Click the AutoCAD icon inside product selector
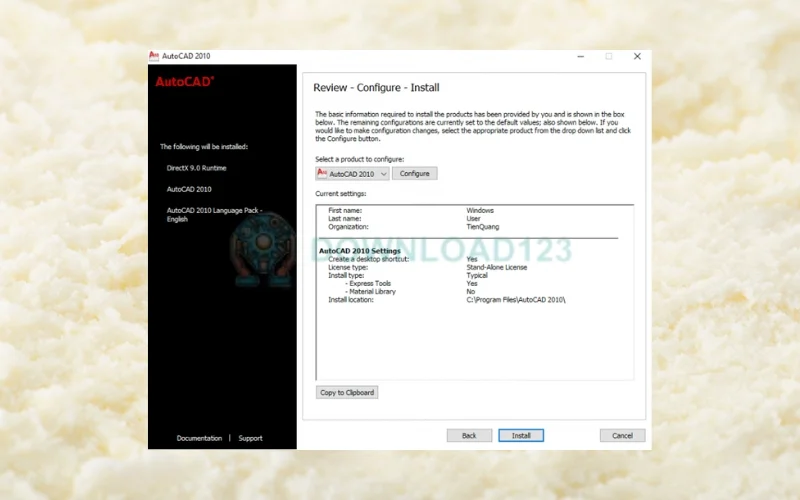Screen dimensions: 800x500 point(322,173)
